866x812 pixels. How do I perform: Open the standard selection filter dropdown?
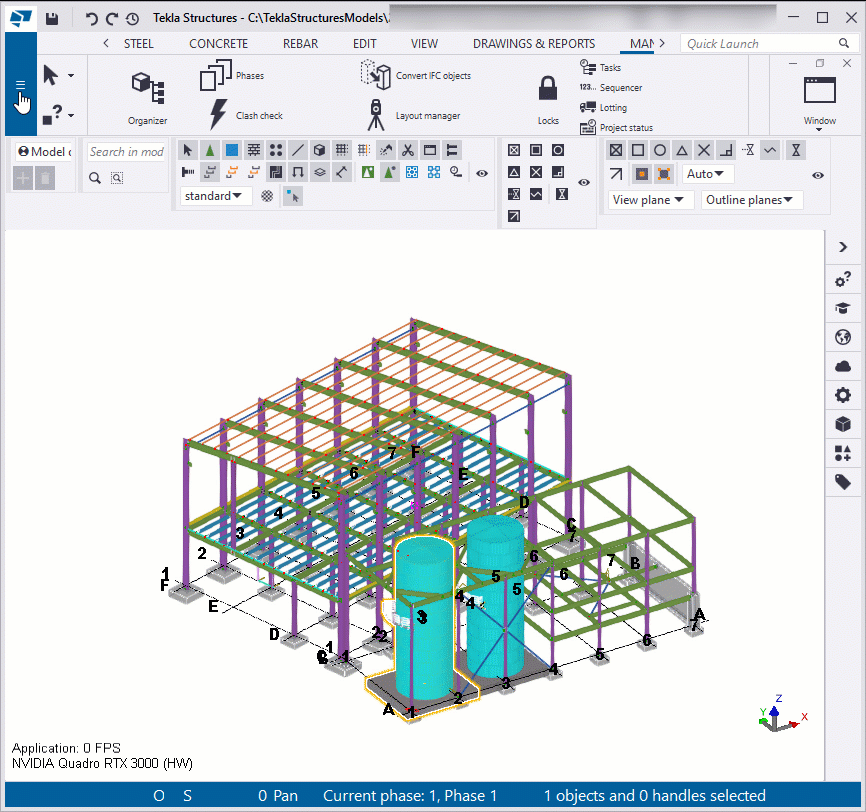214,196
